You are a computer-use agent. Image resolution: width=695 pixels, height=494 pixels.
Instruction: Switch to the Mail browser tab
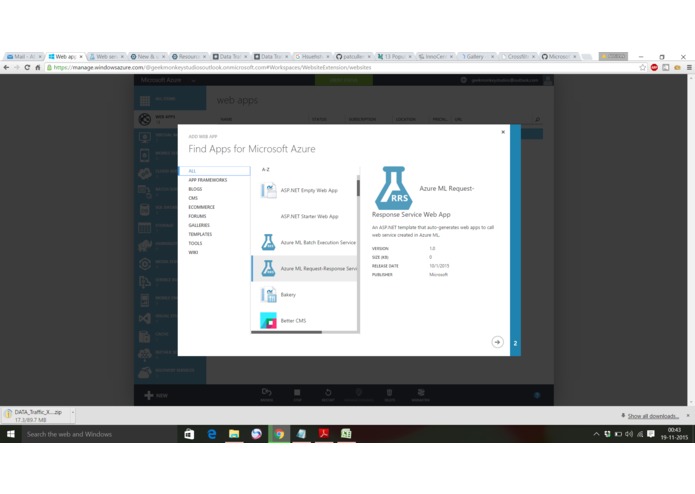[24, 56]
